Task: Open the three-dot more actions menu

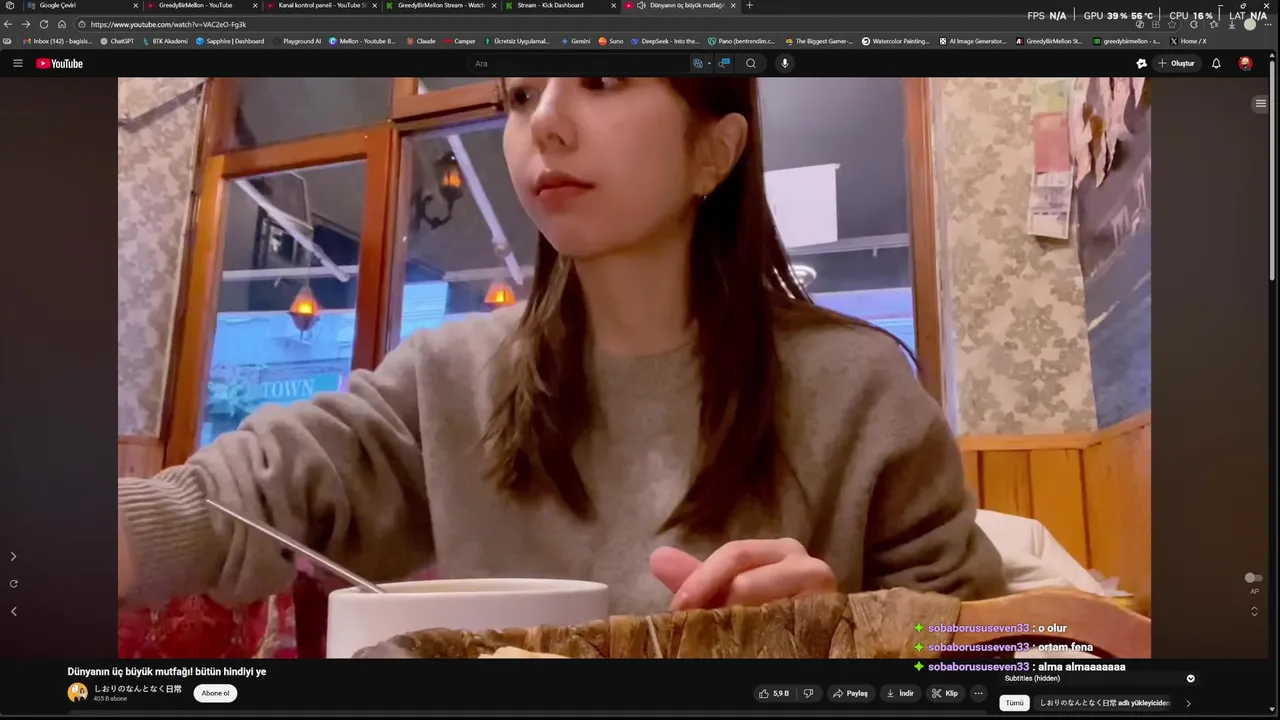Action: click(979, 693)
